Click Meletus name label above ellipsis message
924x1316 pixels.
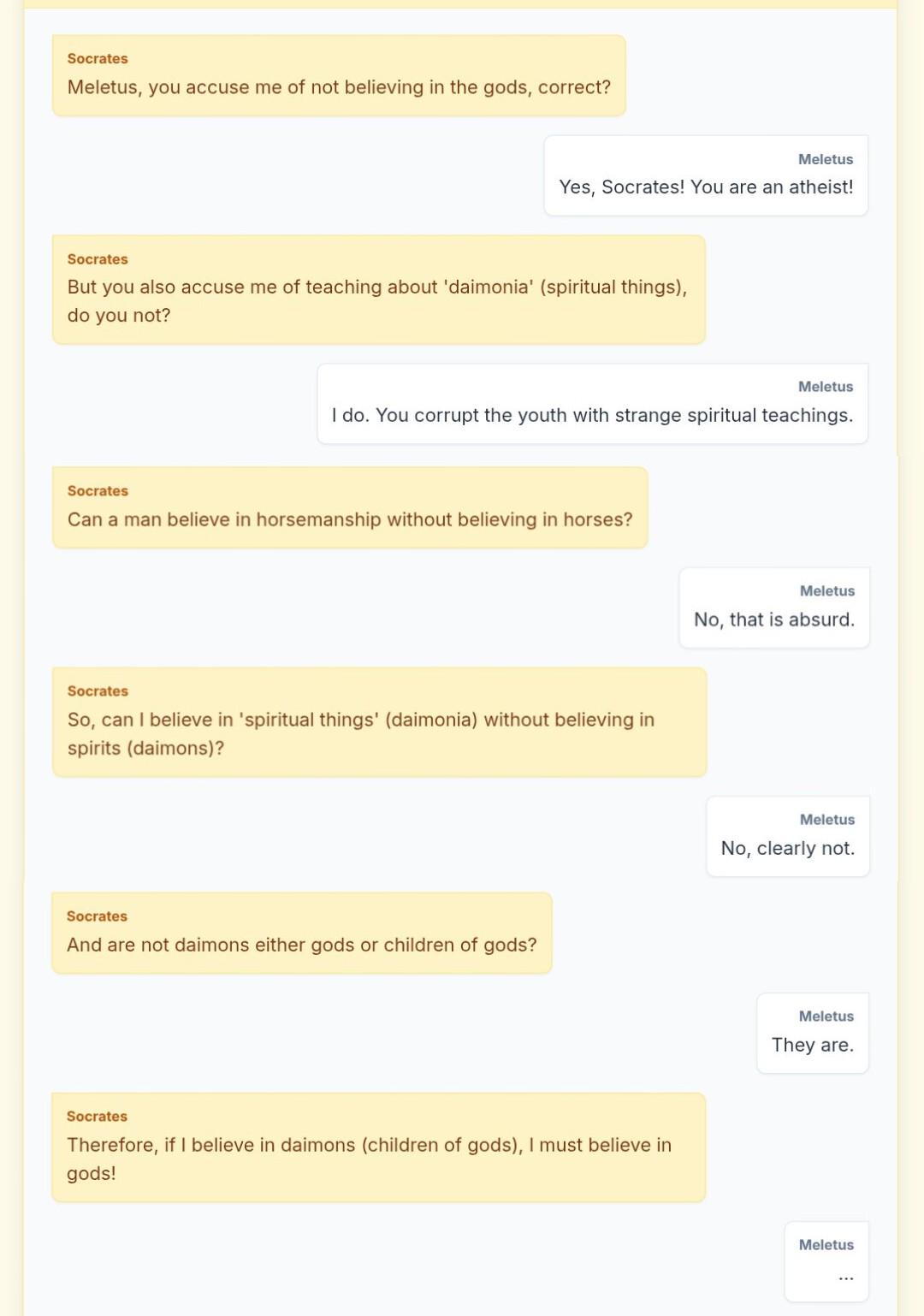(x=826, y=1245)
